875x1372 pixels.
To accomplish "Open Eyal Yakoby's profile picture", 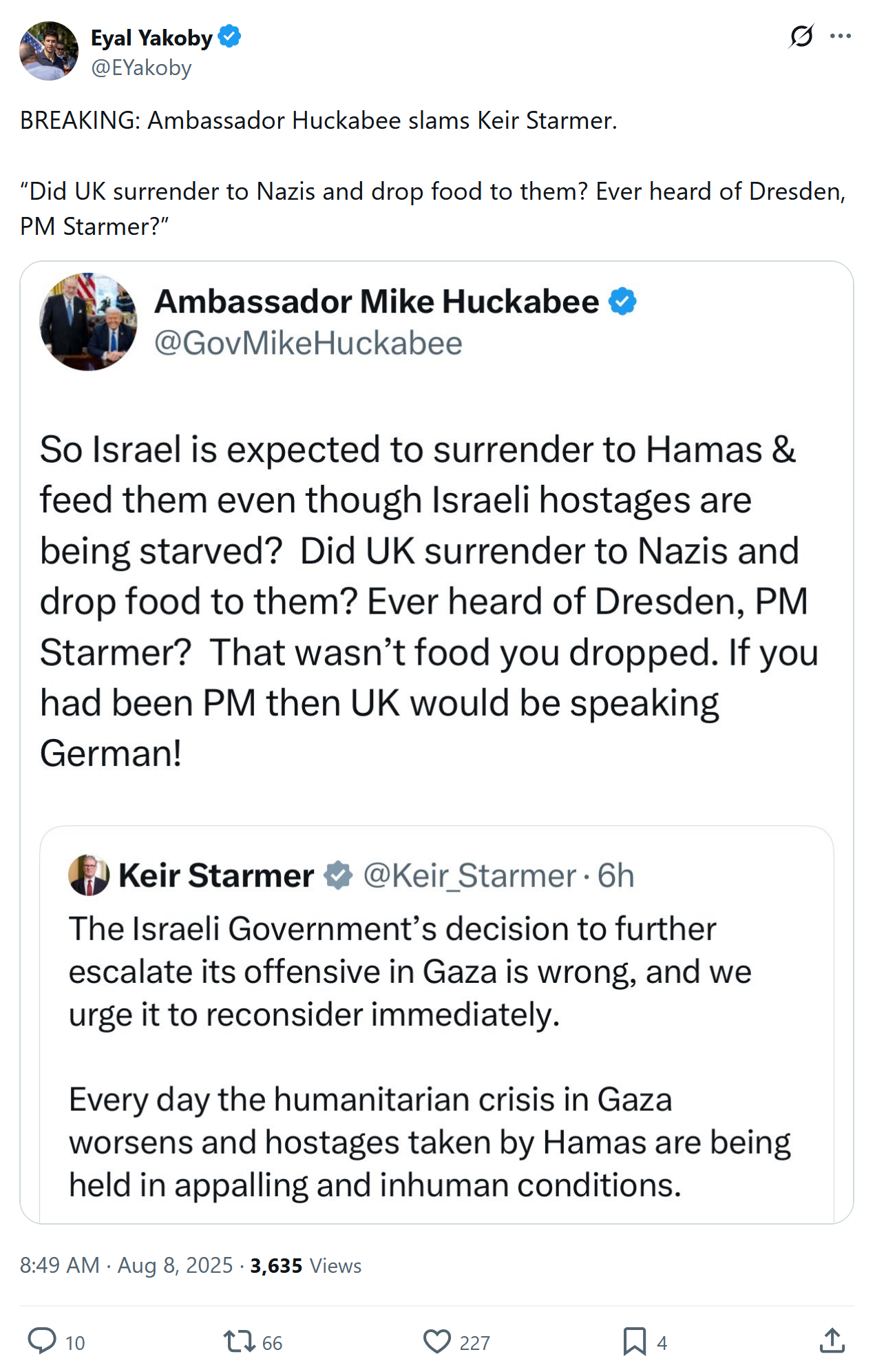I will 49,51.
